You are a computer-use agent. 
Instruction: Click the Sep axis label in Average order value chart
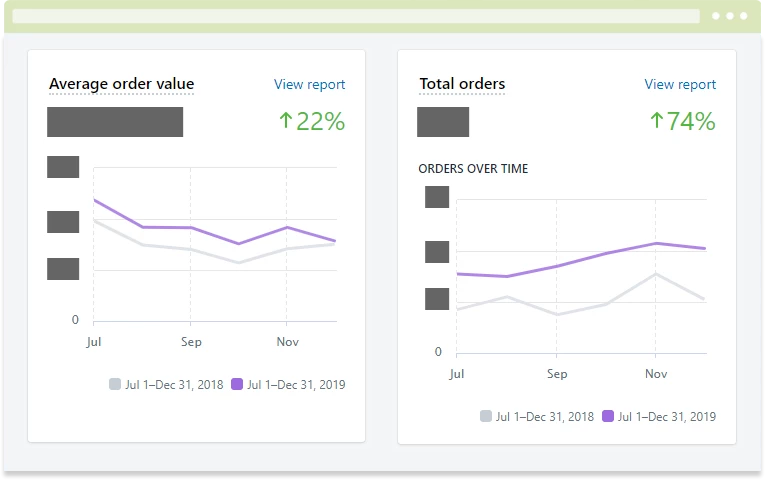[191, 342]
